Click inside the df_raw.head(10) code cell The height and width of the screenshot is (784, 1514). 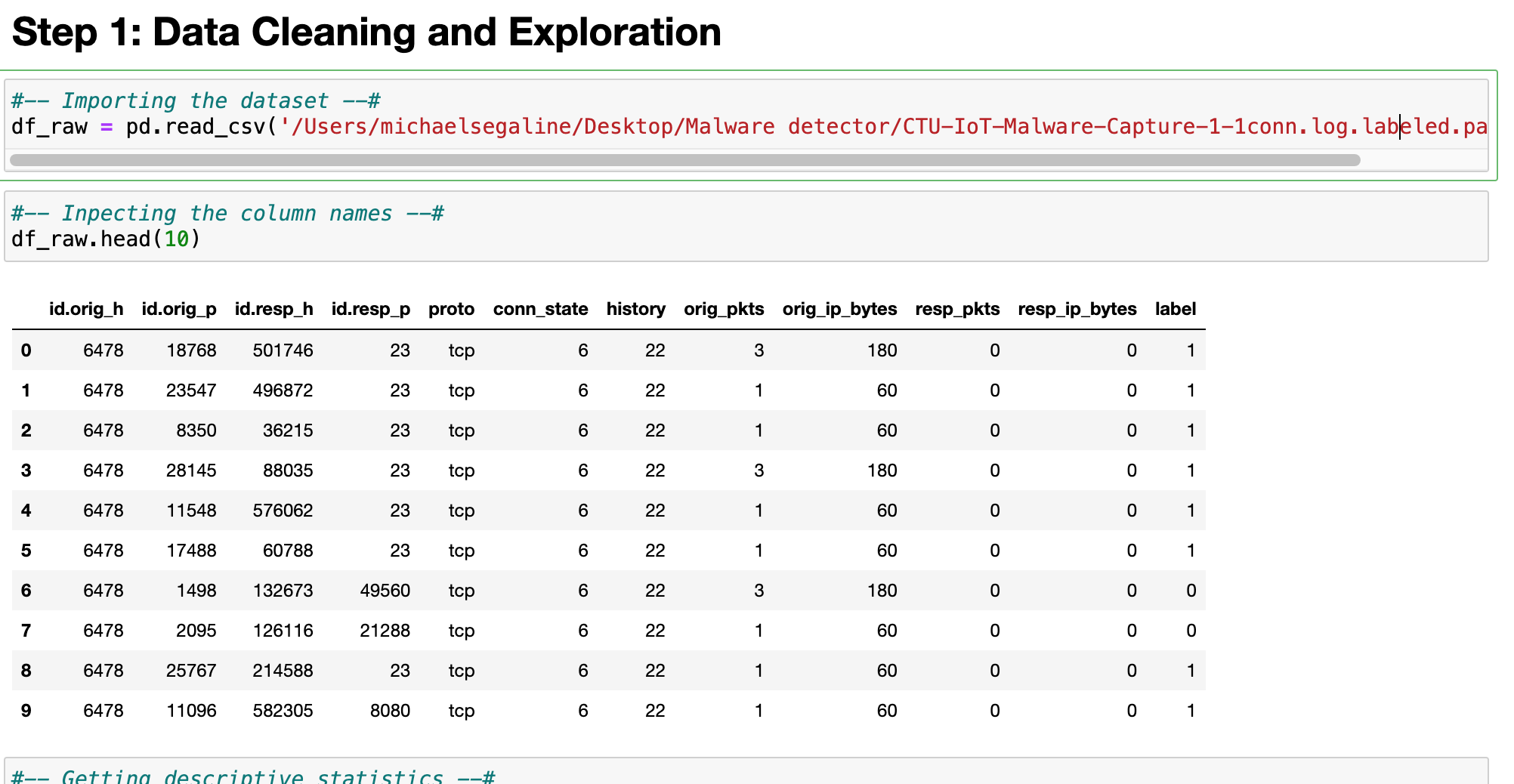pos(106,239)
